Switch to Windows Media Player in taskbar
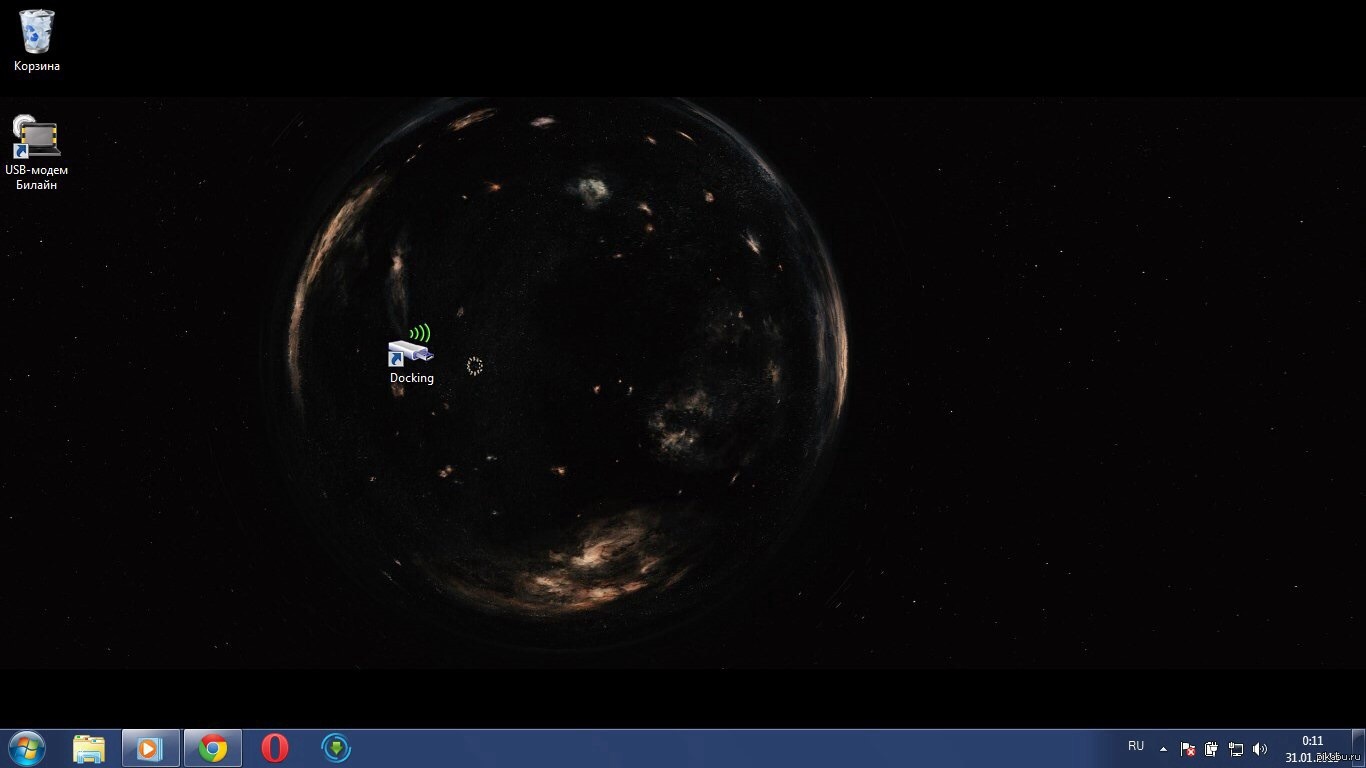Screen dimensions: 1366x768 coord(150,748)
